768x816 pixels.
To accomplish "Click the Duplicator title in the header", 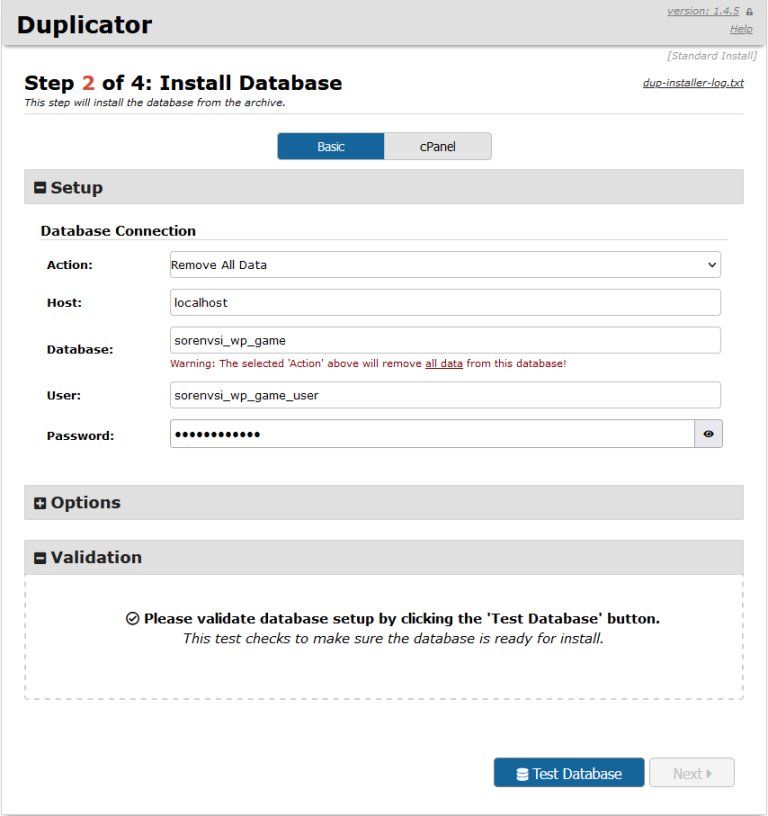I will click(85, 25).
